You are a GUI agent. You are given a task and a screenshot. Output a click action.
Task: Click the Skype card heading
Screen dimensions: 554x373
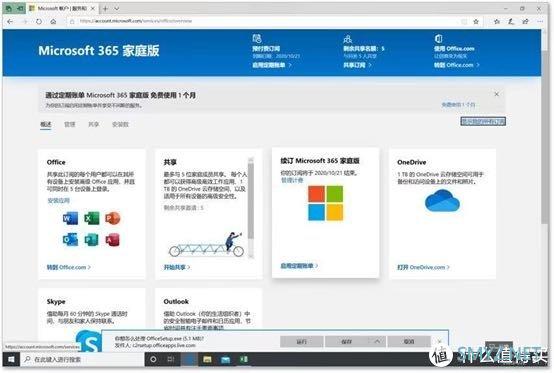56,302
